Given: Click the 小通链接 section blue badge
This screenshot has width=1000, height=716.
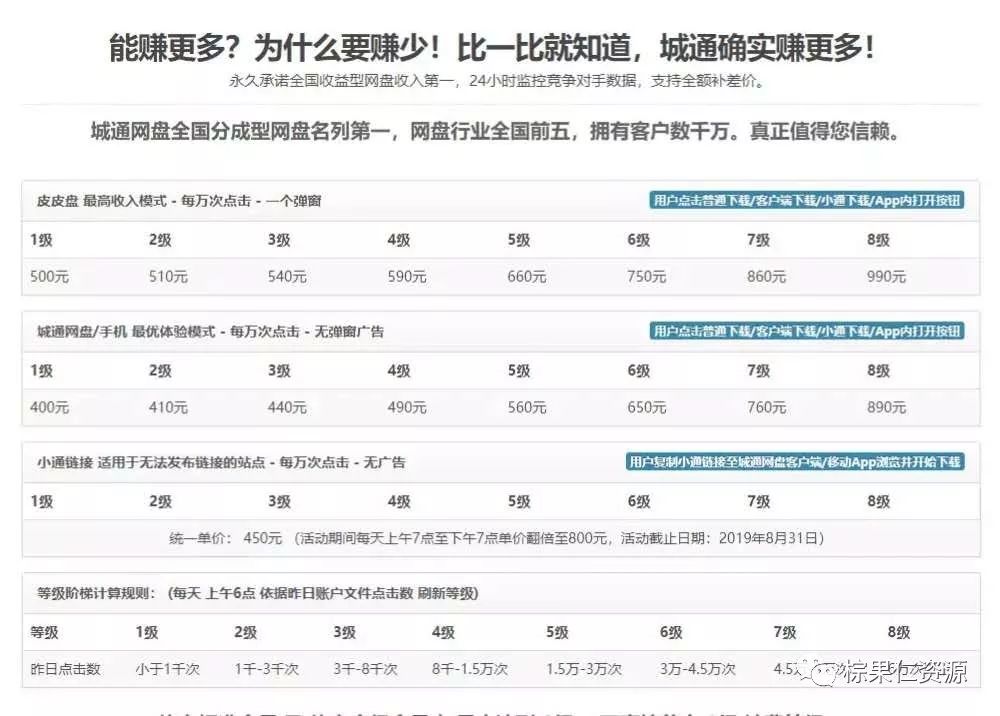Looking at the screenshot, I should pos(795,460).
